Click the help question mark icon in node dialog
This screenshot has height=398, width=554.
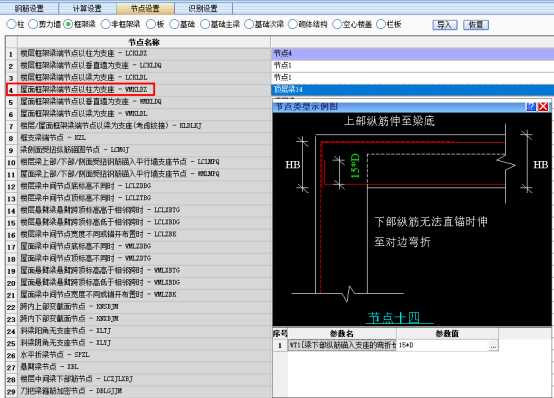coord(531,106)
